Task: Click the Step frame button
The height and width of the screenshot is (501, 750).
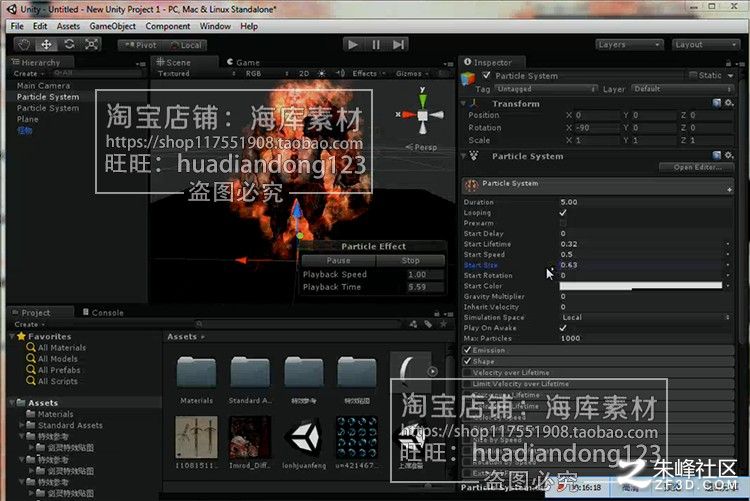Action: pyautogui.click(x=398, y=45)
